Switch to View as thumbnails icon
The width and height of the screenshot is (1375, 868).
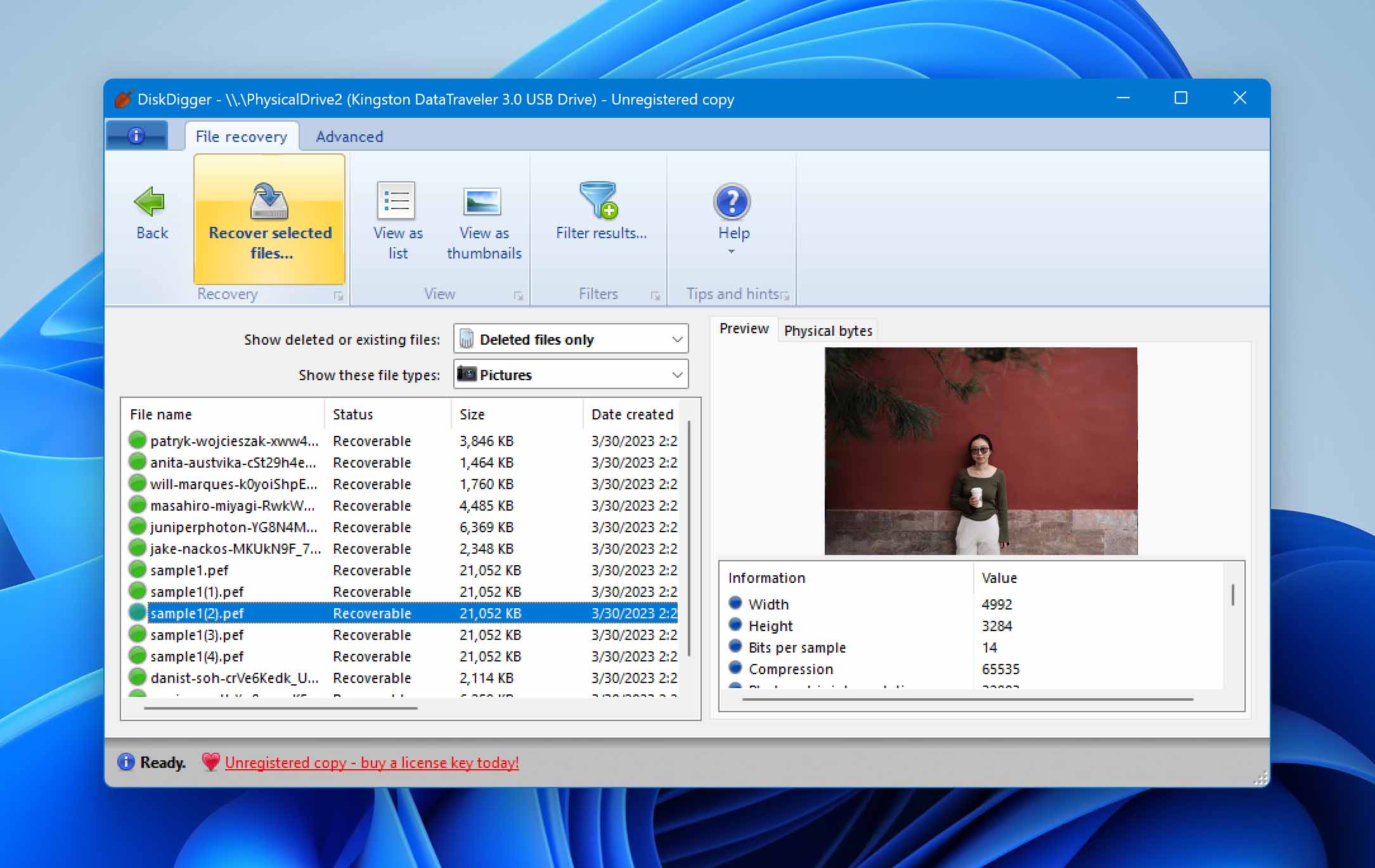click(x=482, y=202)
